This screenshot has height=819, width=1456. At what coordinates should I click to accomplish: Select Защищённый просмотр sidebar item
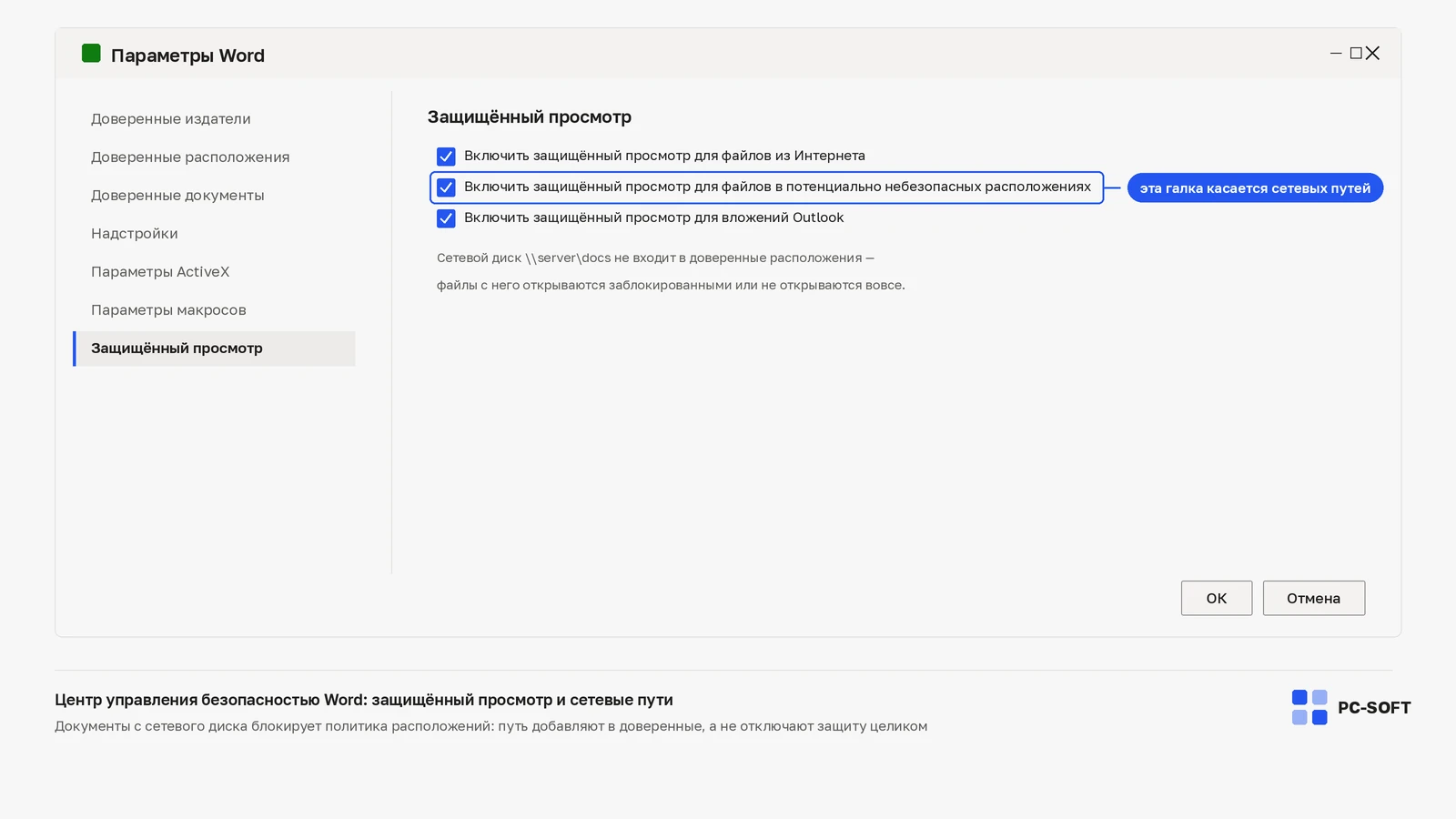[x=214, y=349]
